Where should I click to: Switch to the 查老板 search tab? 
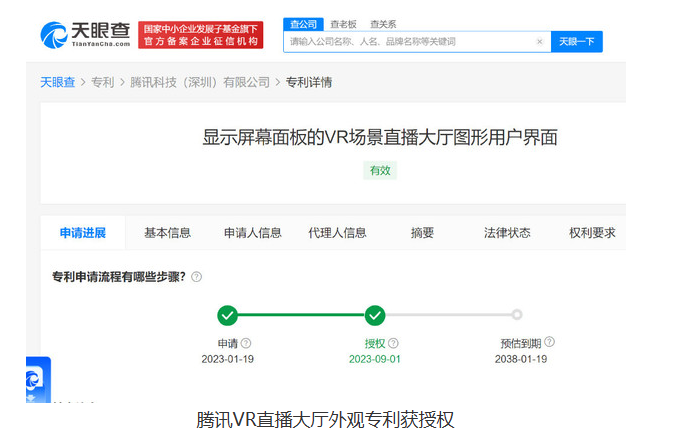(x=343, y=24)
